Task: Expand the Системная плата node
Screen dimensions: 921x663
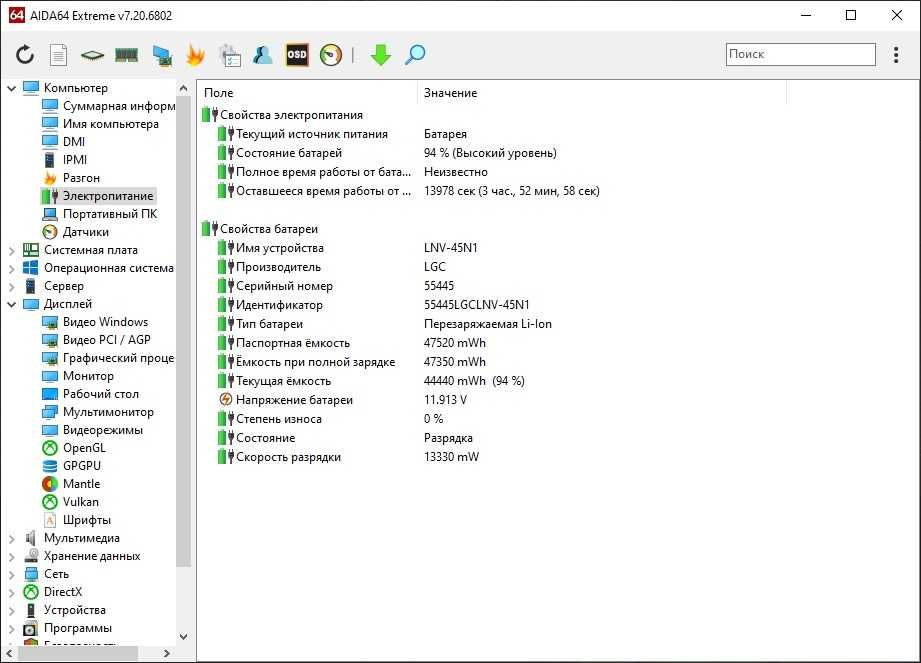Action: click(x=11, y=251)
